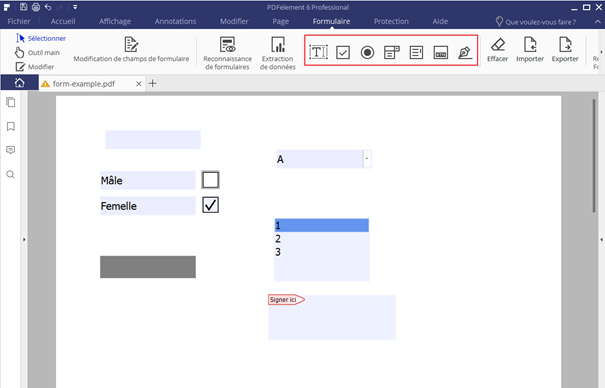
Task: Open the Fichier menu
Action: click(x=19, y=21)
